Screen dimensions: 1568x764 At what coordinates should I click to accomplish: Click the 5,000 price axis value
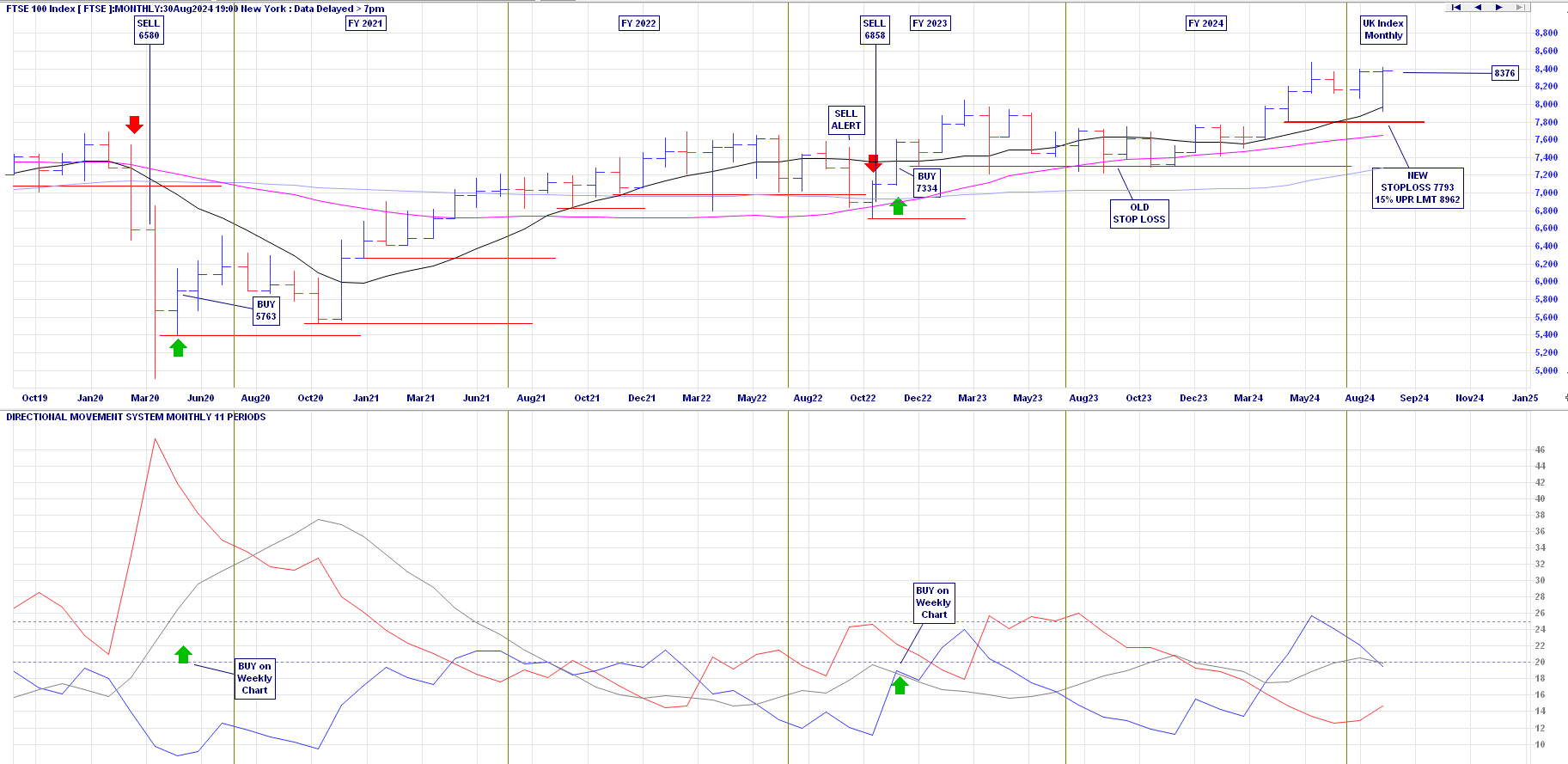click(x=1546, y=370)
